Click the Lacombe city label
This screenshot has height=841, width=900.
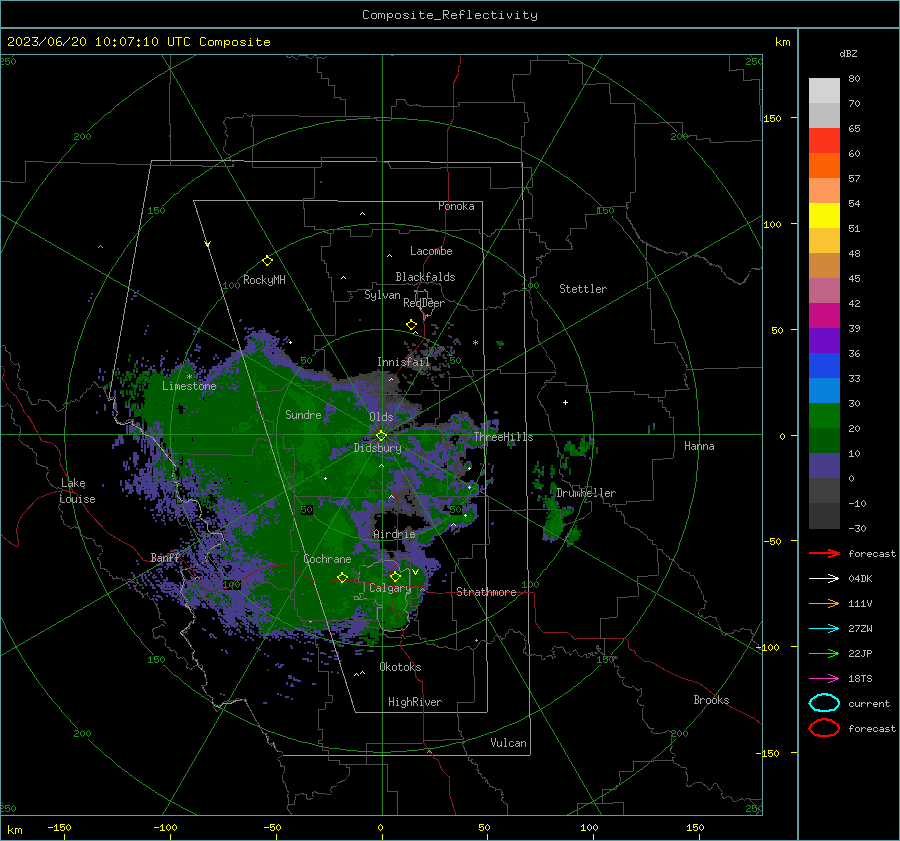(x=431, y=251)
